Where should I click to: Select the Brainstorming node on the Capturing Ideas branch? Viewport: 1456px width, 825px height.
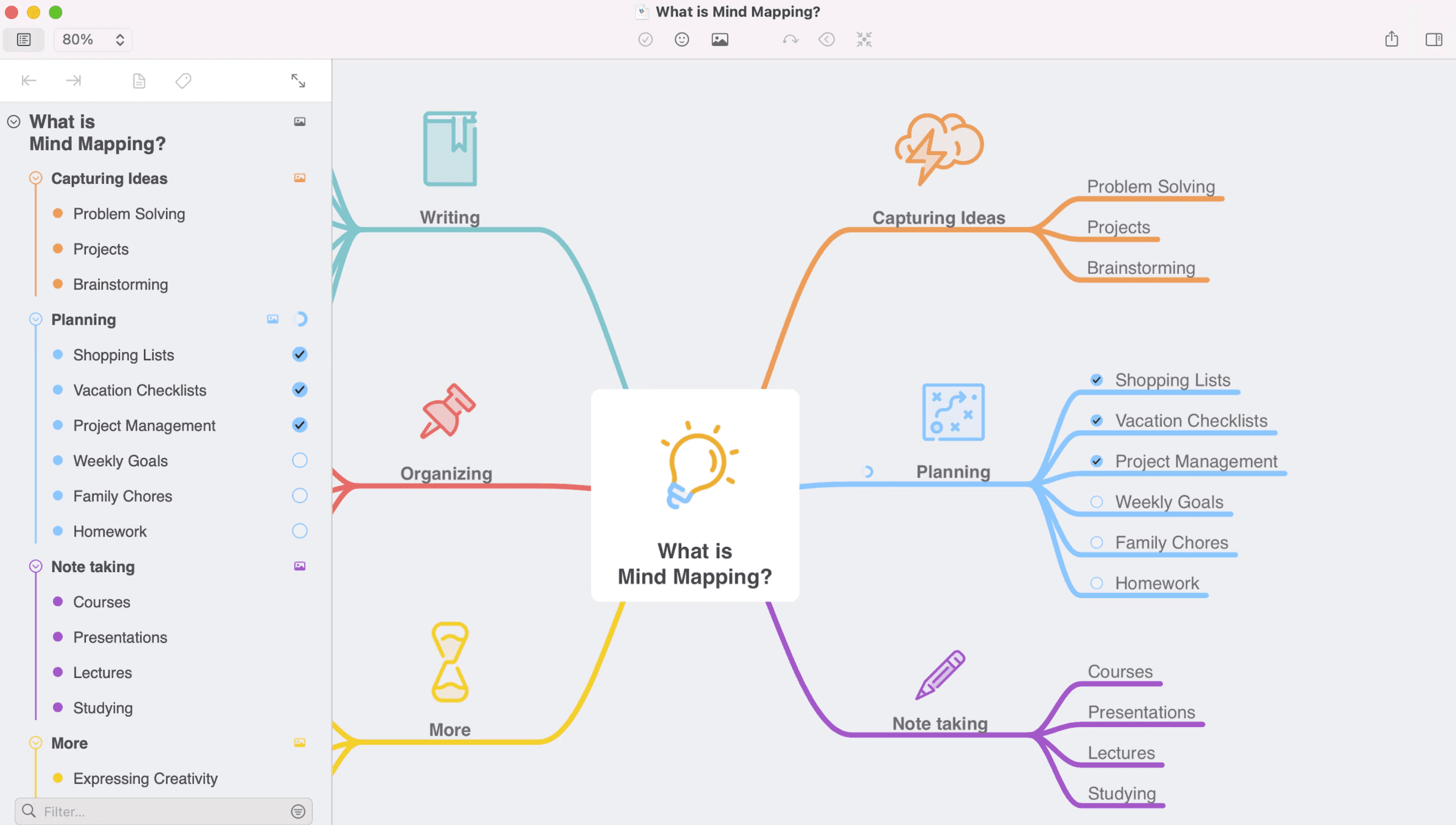[1140, 268]
